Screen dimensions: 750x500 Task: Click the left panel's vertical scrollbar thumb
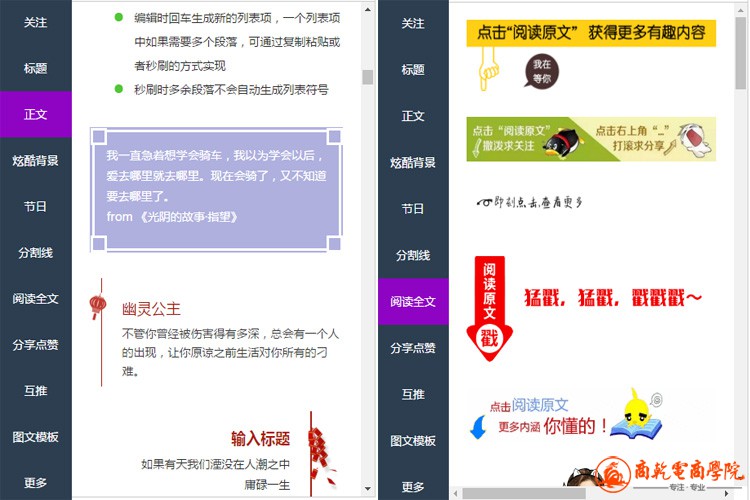[367, 77]
